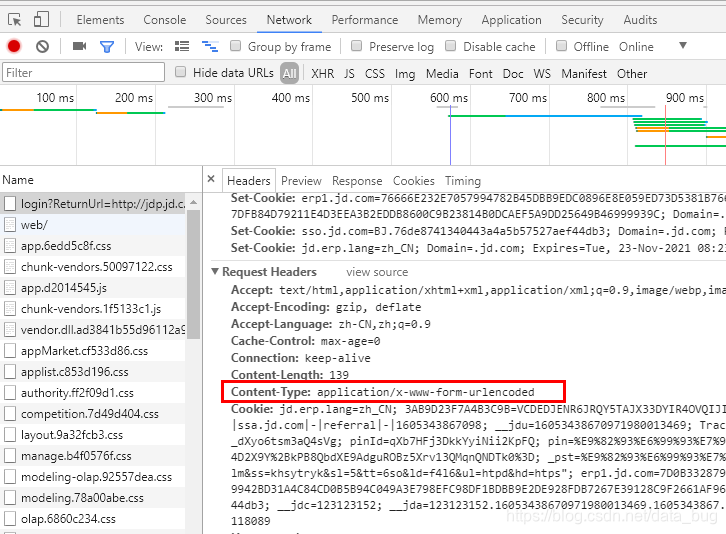Viewport: 726px width, 534px height.
Task: Switch to large request rows view
Action: tap(182, 46)
